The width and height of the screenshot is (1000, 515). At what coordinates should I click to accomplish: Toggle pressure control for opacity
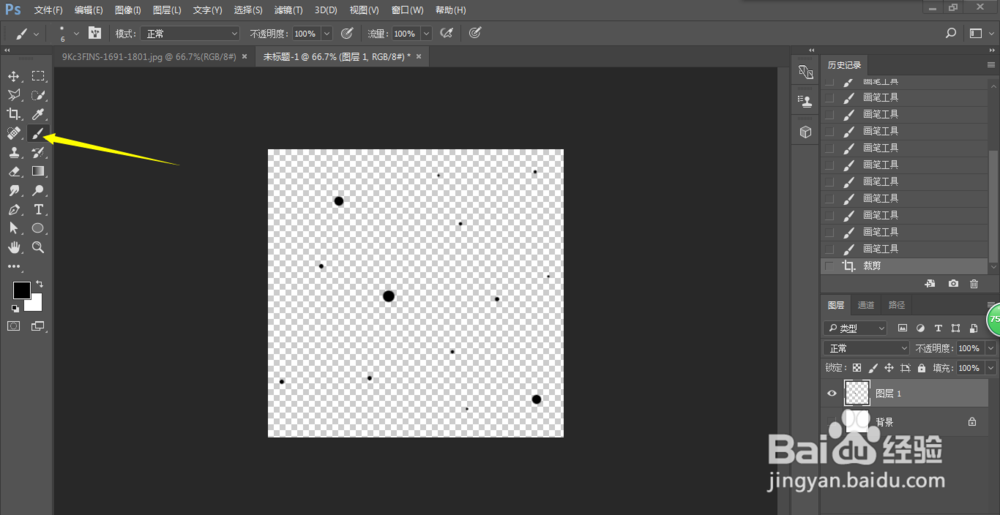(347, 33)
